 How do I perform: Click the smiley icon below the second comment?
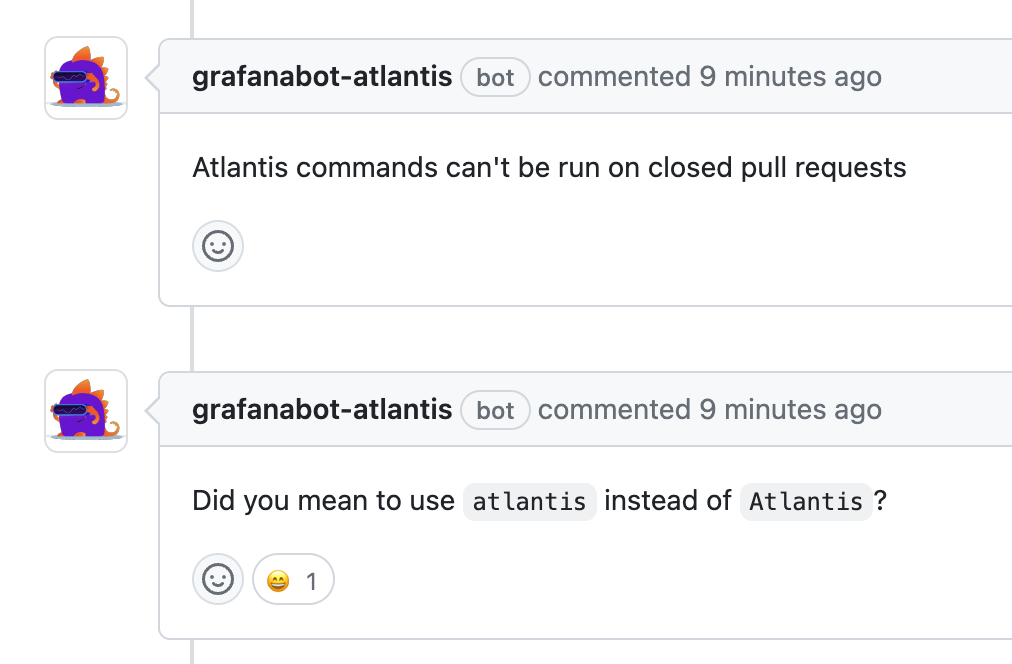click(217, 579)
